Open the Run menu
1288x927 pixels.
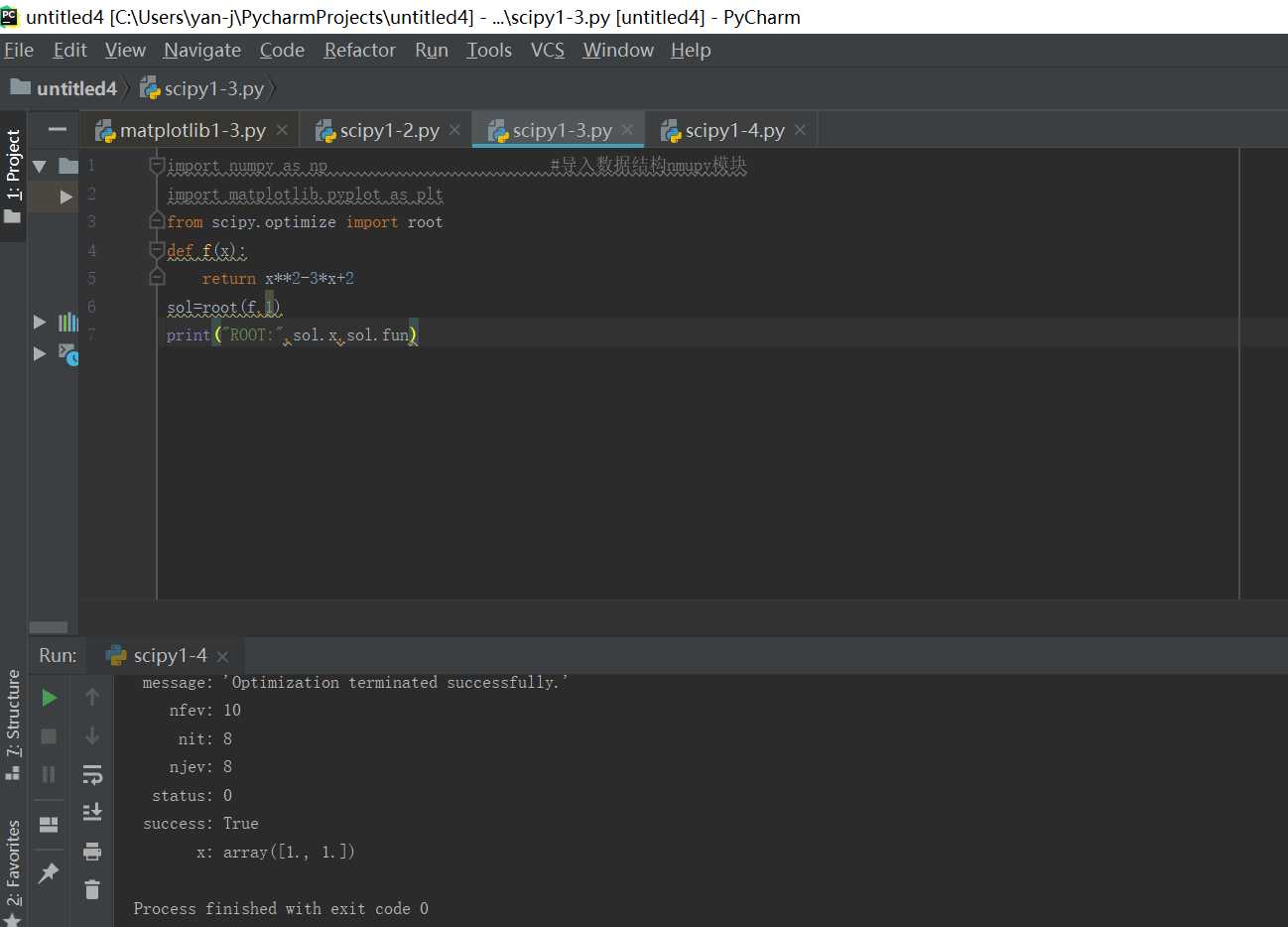432,50
